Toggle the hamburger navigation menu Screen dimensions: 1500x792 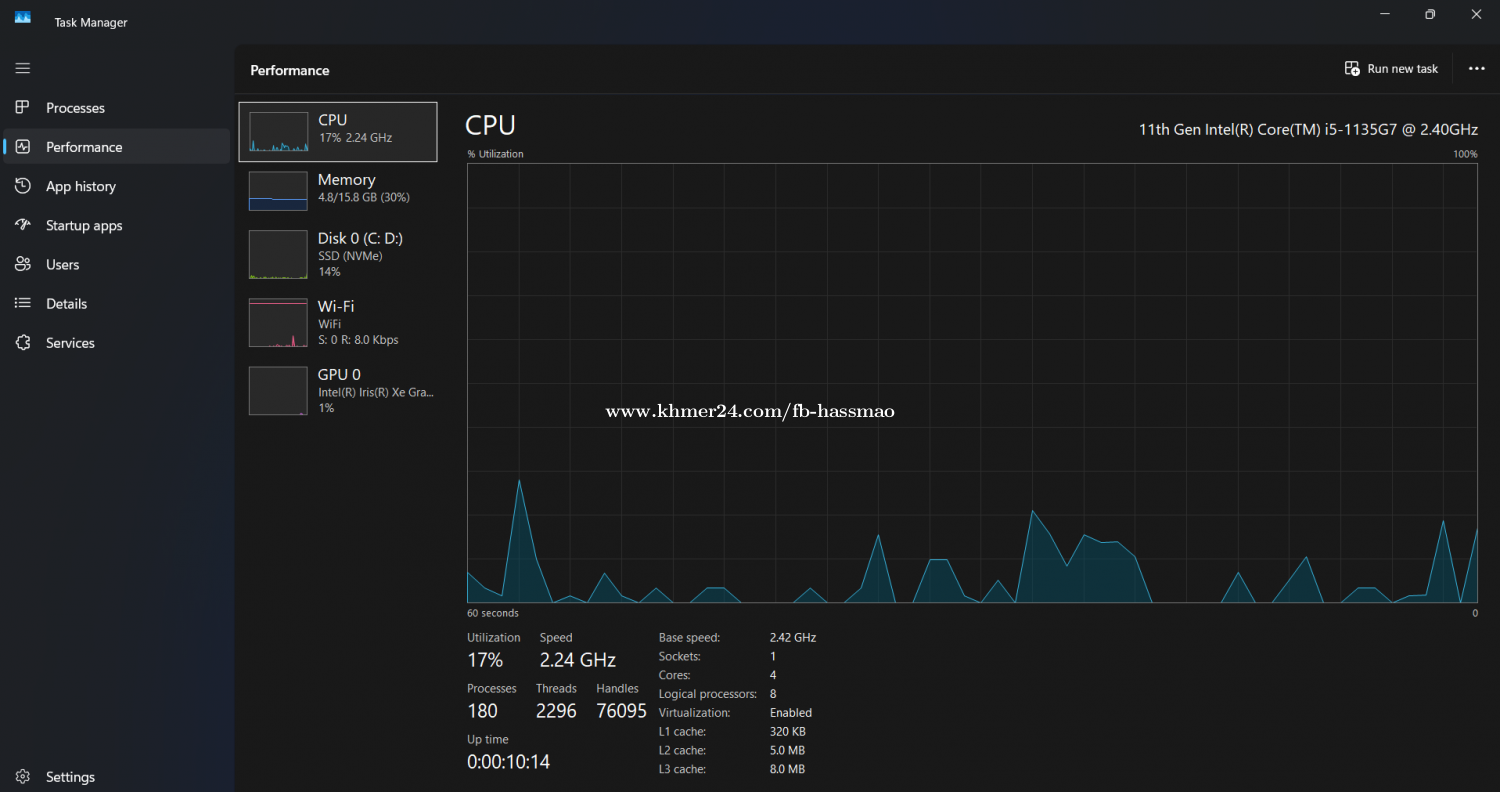tap(23, 68)
